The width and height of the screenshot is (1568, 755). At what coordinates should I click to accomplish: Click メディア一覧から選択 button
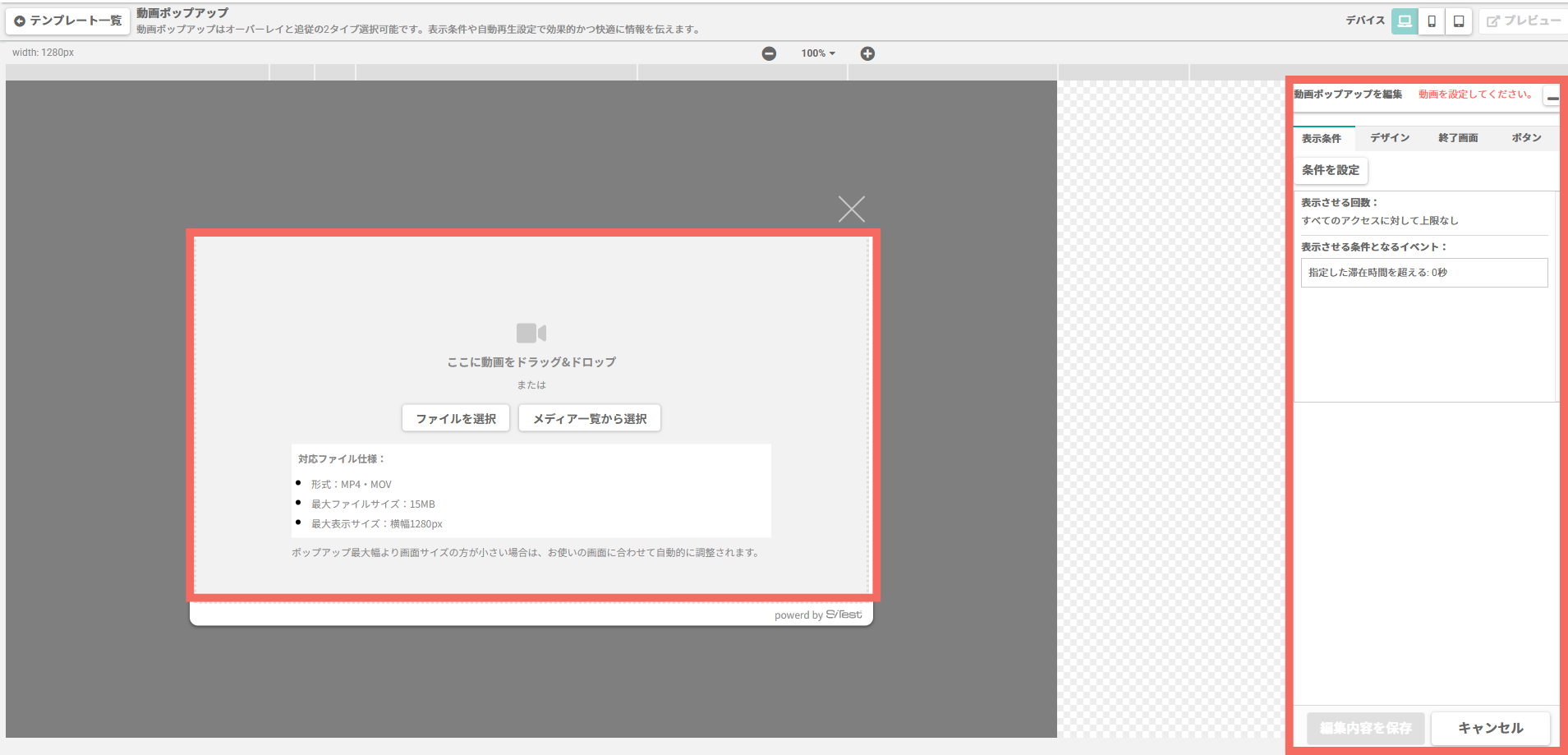point(590,418)
